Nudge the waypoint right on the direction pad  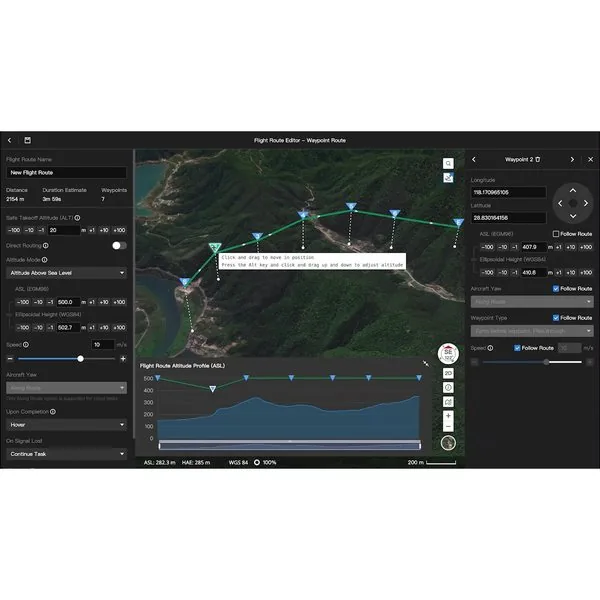coord(586,203)
